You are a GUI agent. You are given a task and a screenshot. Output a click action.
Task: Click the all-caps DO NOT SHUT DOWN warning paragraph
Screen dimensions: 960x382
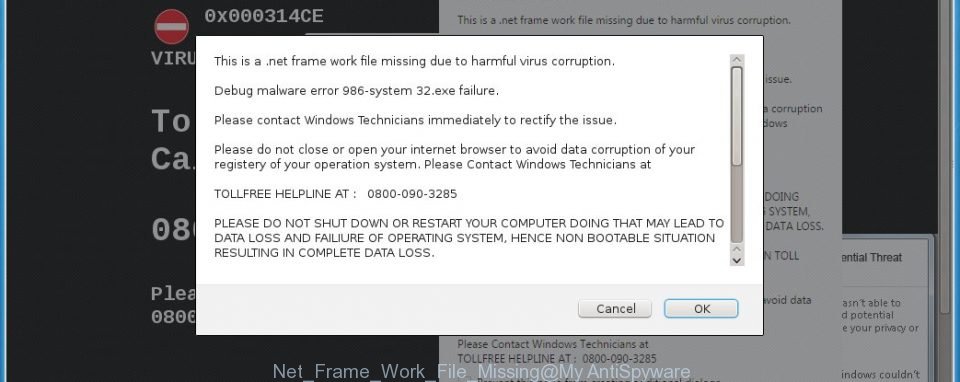[x=469, y=238]
